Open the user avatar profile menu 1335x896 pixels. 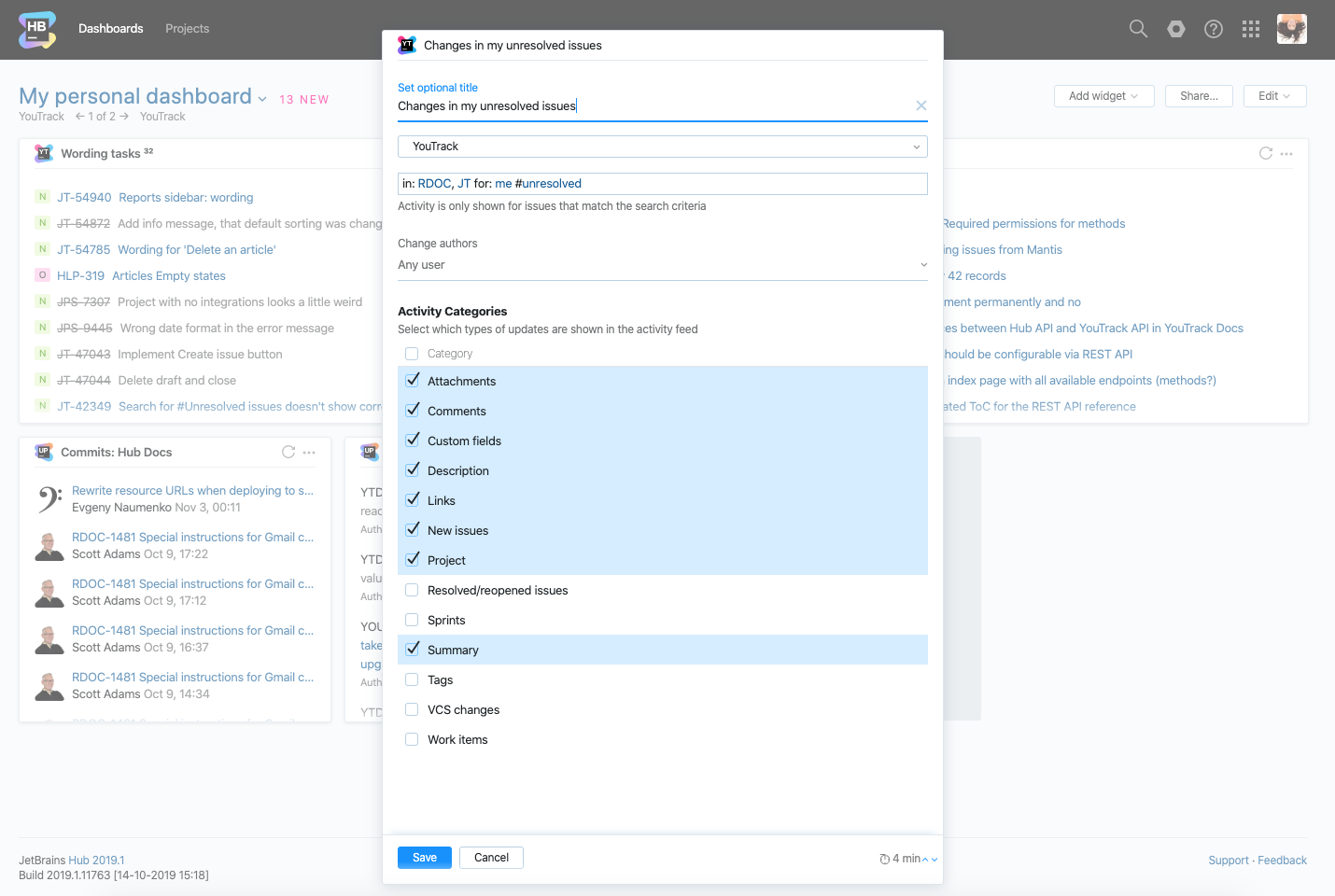click(1292, 29)
